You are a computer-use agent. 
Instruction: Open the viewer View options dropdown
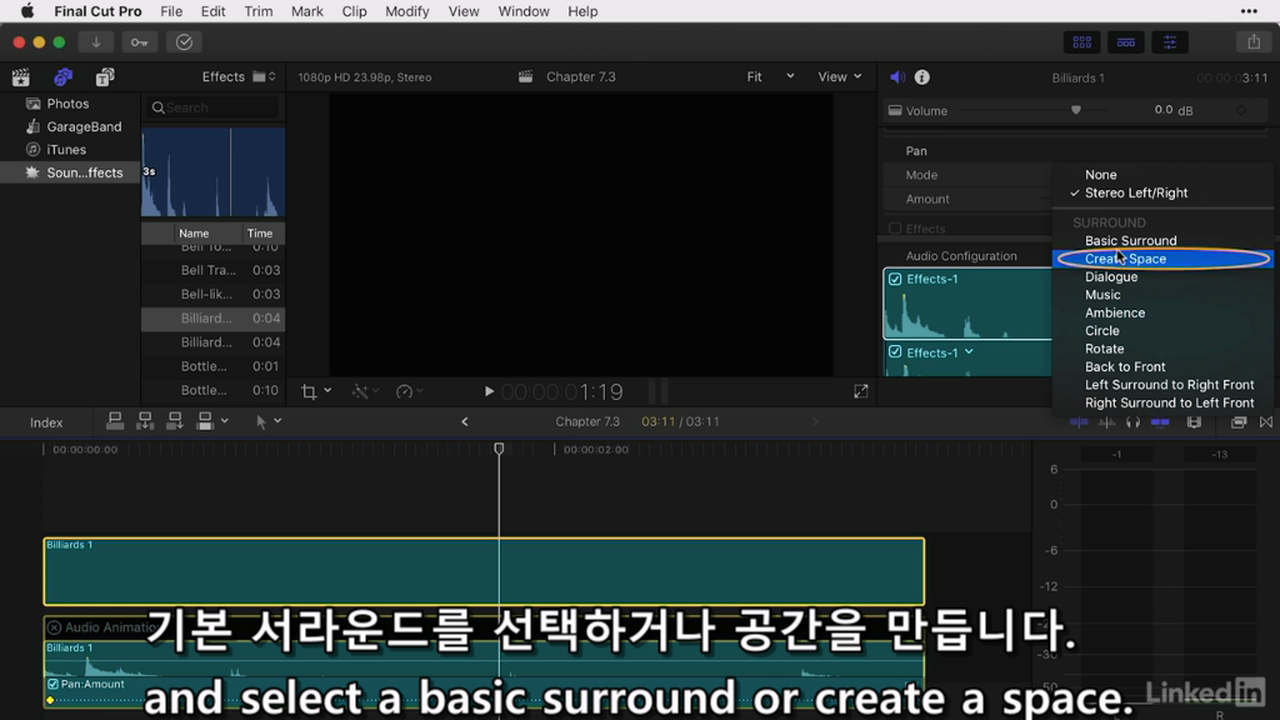click(x=839, y=77)
